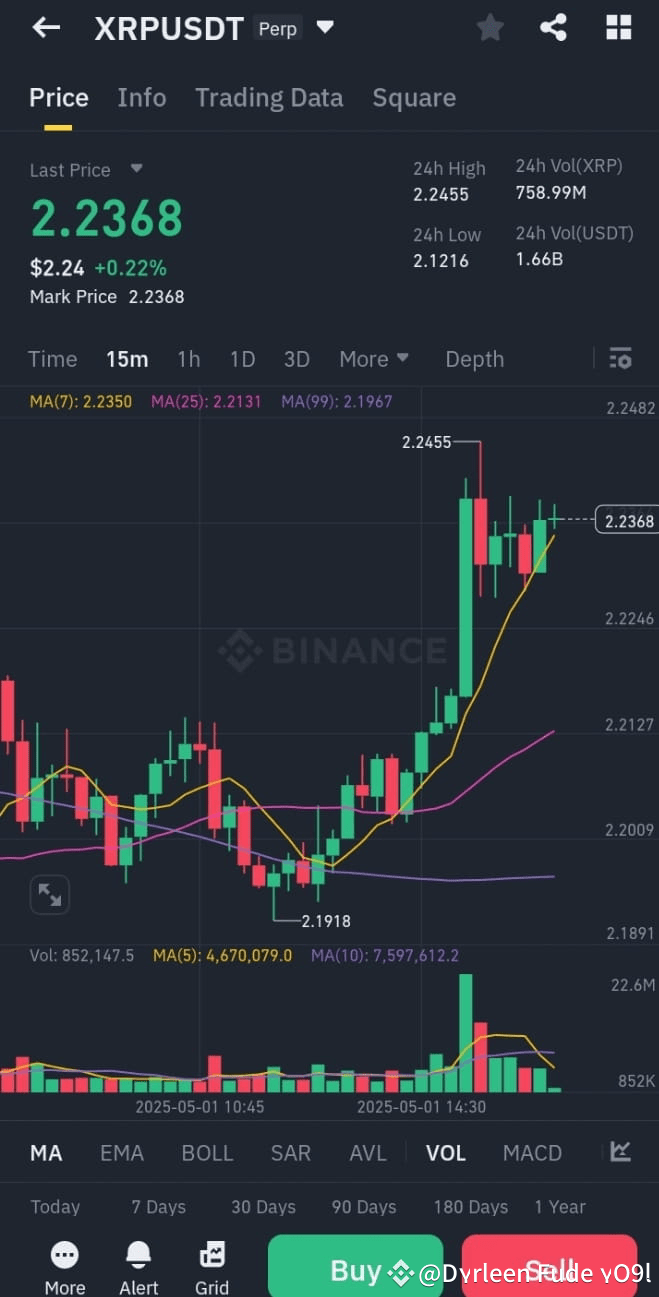Screen dimensions: 659x1297
Task: Select the 1 Year range filter
Action: tap(560, 1207)
